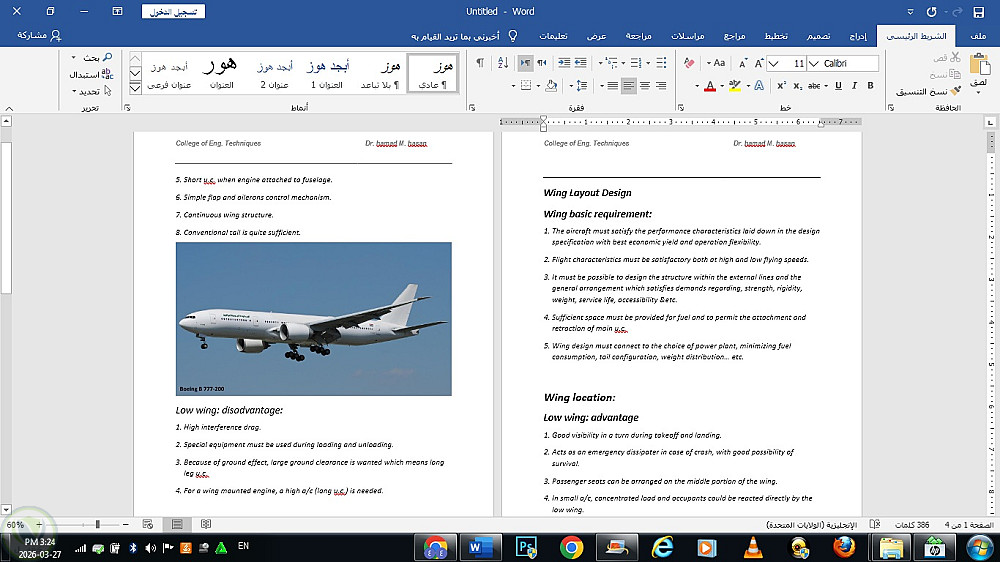Screen dimensions: 1000x562
Task: Toggle Bold formatting
Action: pos(870,85)
